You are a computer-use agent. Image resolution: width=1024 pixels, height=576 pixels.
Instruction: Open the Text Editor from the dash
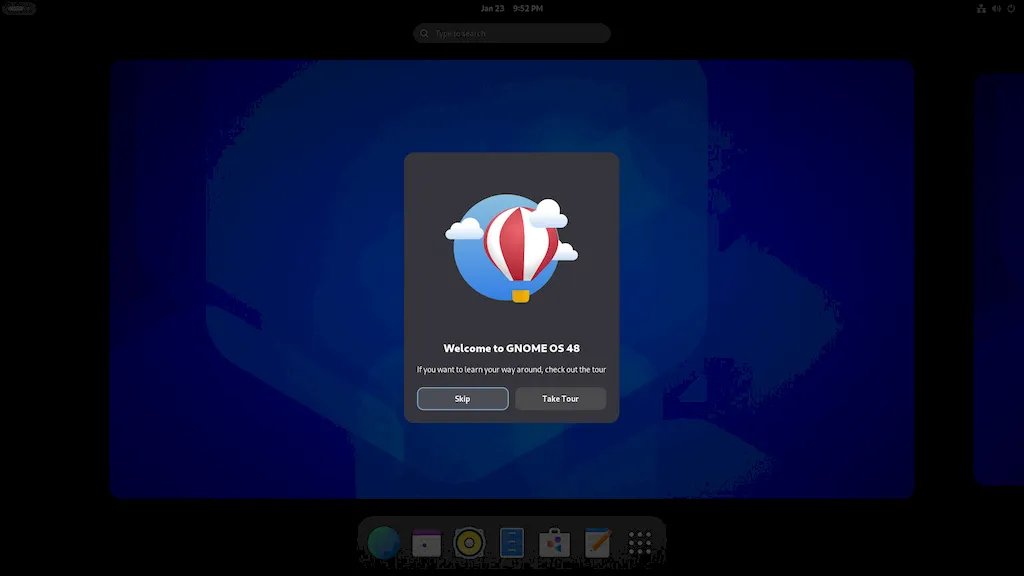[597, 543]
